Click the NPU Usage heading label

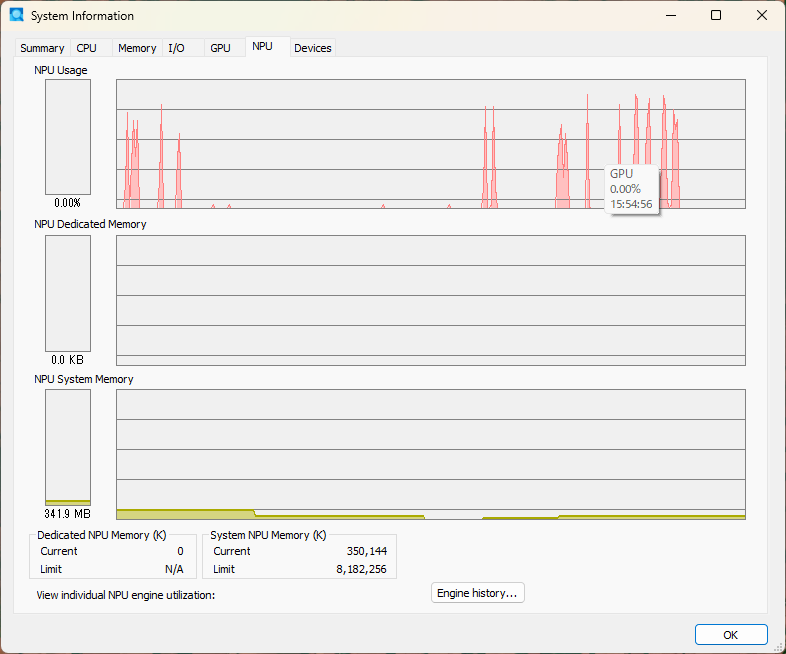click(61, 70)
